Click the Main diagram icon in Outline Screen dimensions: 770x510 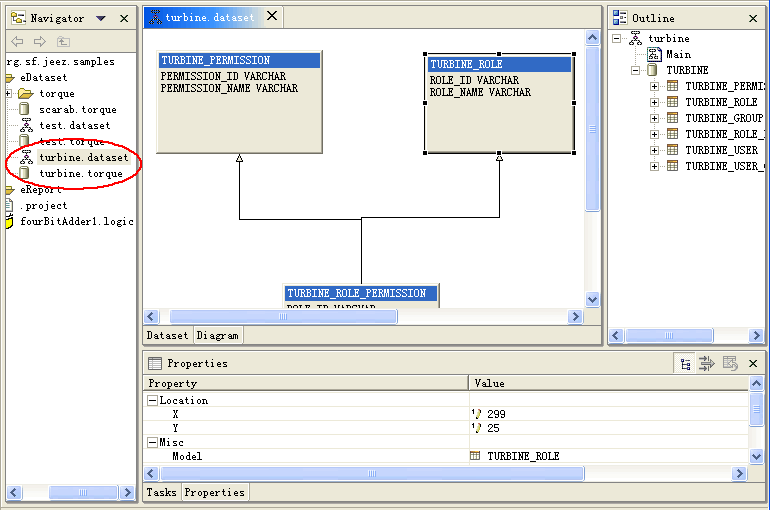click(x=654, y=54)
